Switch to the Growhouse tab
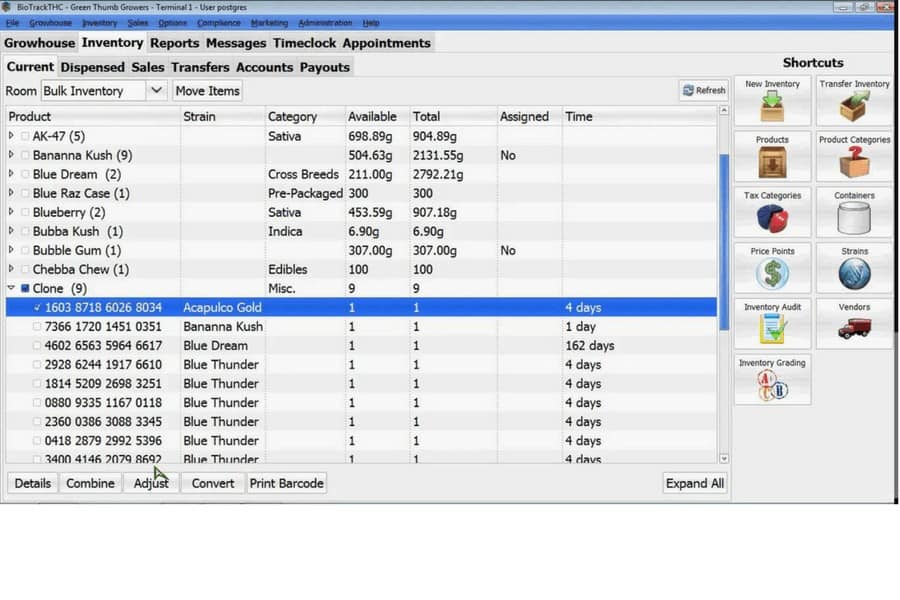Viewport: 900px width, 600px height. [x=40, y=43]
